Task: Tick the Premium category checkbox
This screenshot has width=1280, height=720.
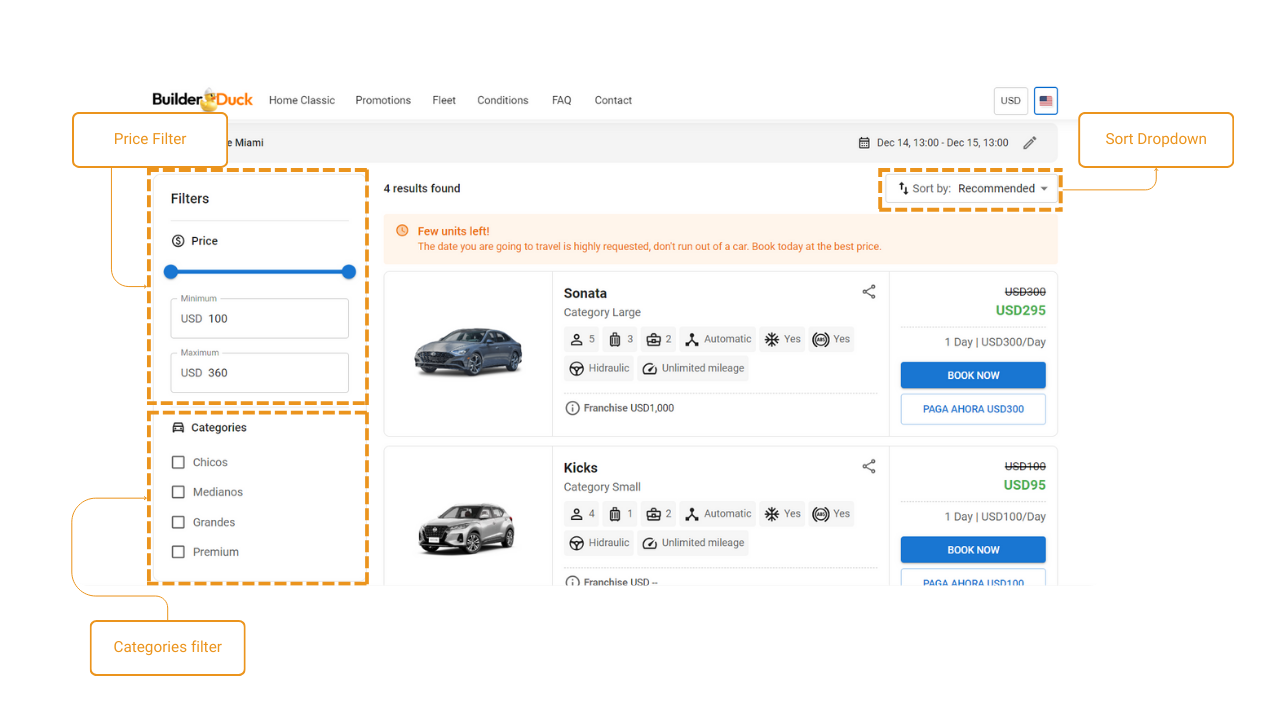Action: [x=178, y=552]
